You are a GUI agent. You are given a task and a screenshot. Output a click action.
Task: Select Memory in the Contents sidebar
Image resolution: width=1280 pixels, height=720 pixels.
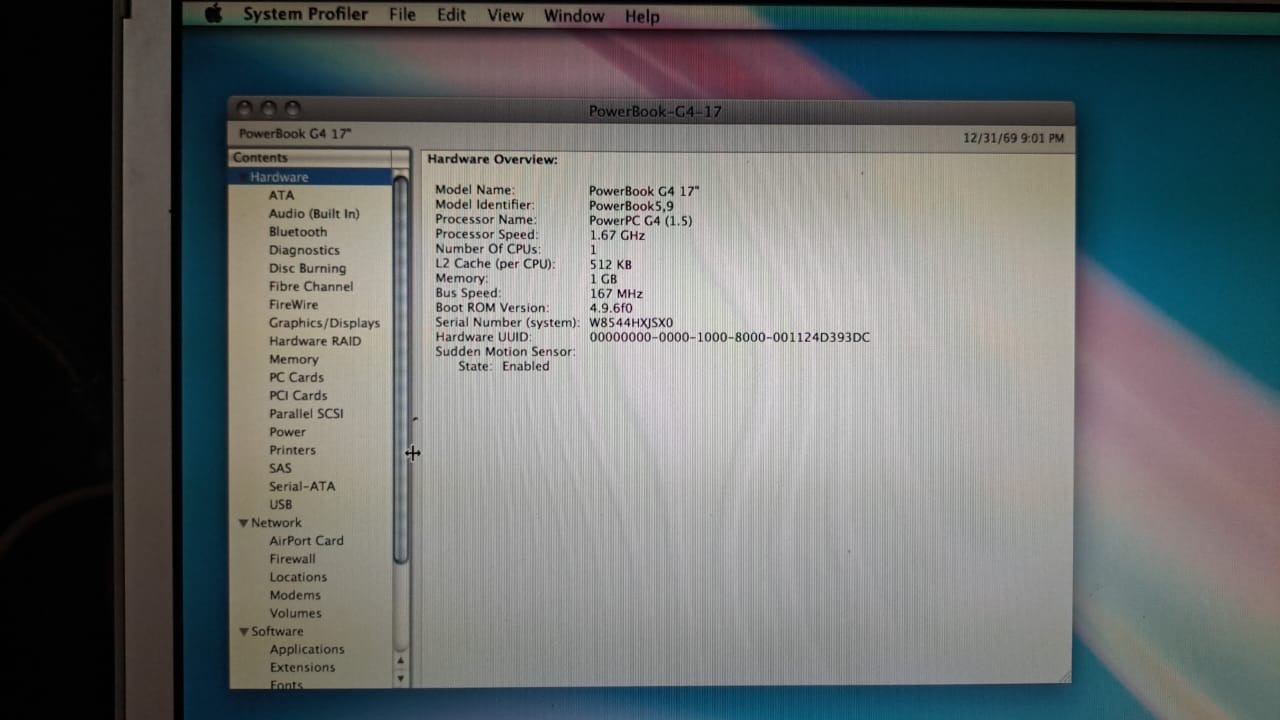[x=293, y=359]
